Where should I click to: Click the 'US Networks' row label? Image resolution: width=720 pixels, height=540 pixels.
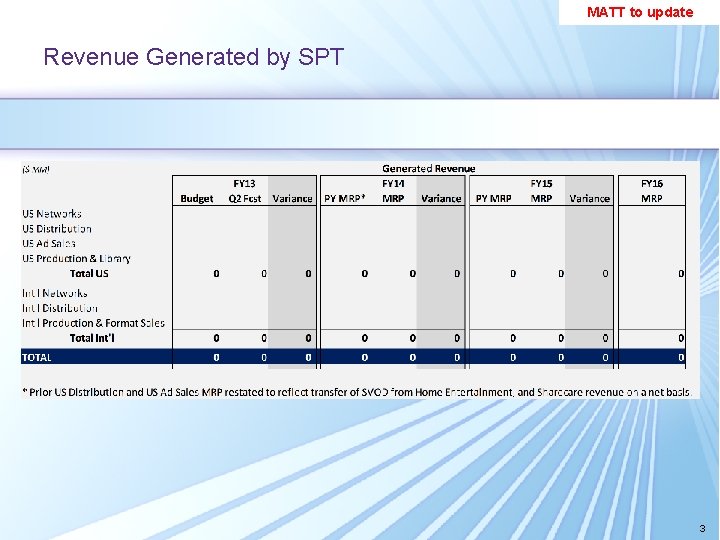click(51, 214)
